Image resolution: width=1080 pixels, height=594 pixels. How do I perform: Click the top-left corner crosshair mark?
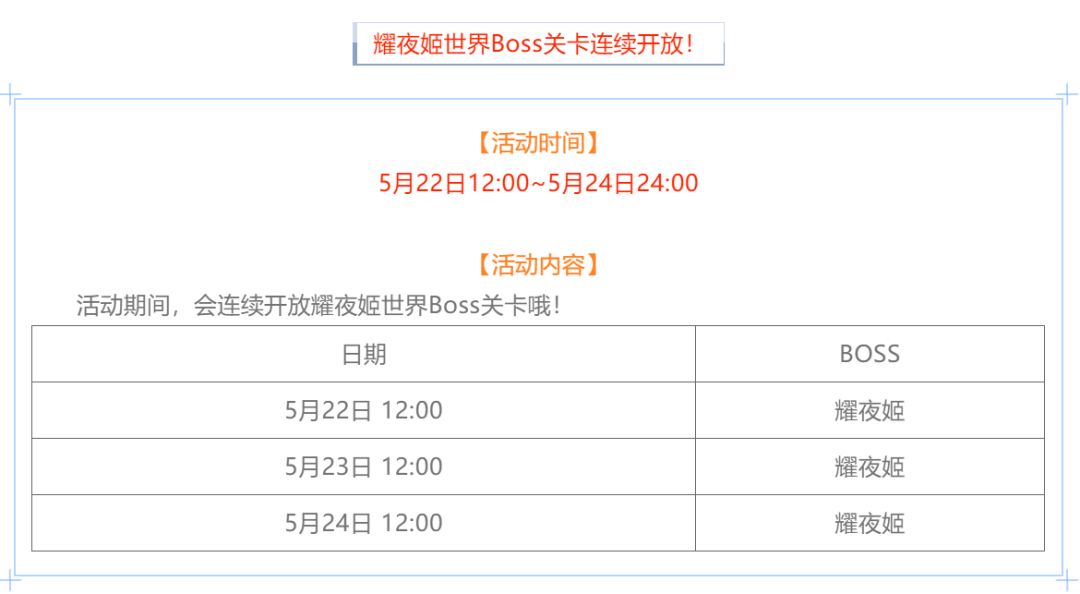pyautogui.click(x=9, y=95)
